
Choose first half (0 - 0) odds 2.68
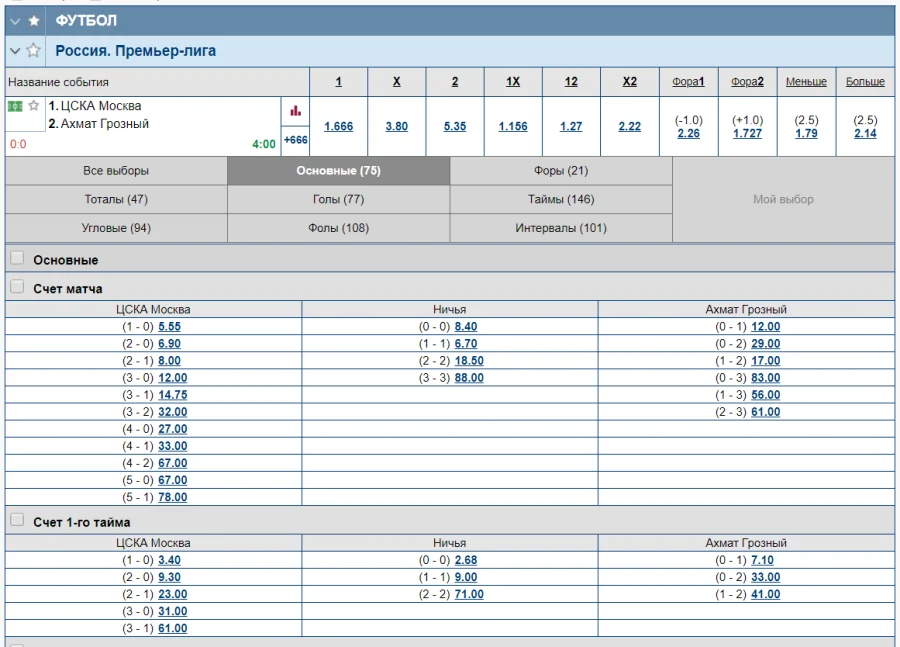coord(465,561)
